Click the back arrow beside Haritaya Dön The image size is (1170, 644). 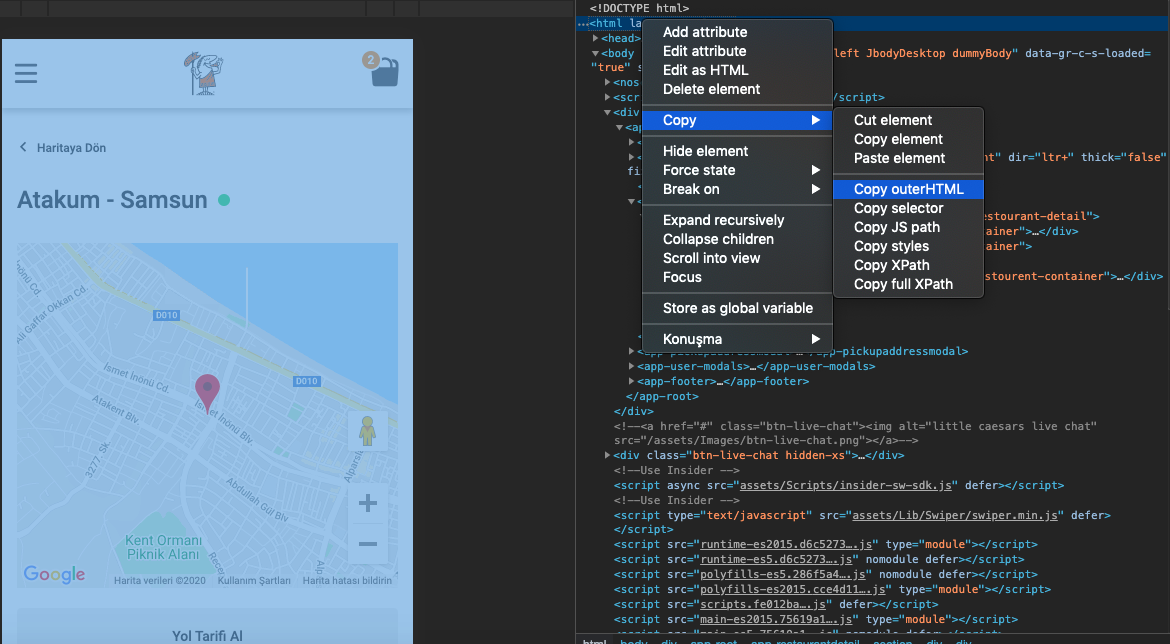tap(23, 147)
